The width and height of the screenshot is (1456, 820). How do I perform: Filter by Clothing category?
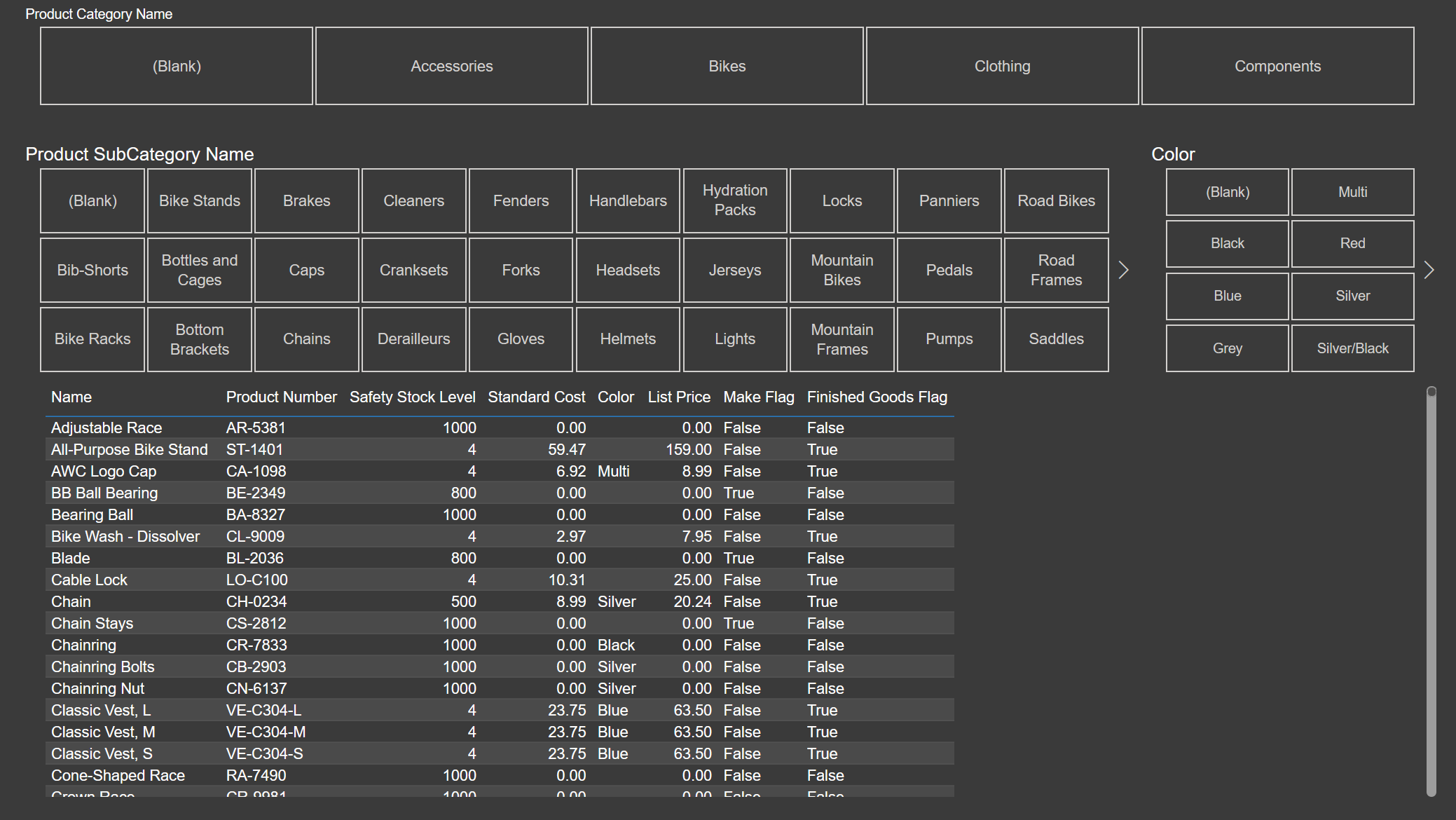(x=1003, y=66)
